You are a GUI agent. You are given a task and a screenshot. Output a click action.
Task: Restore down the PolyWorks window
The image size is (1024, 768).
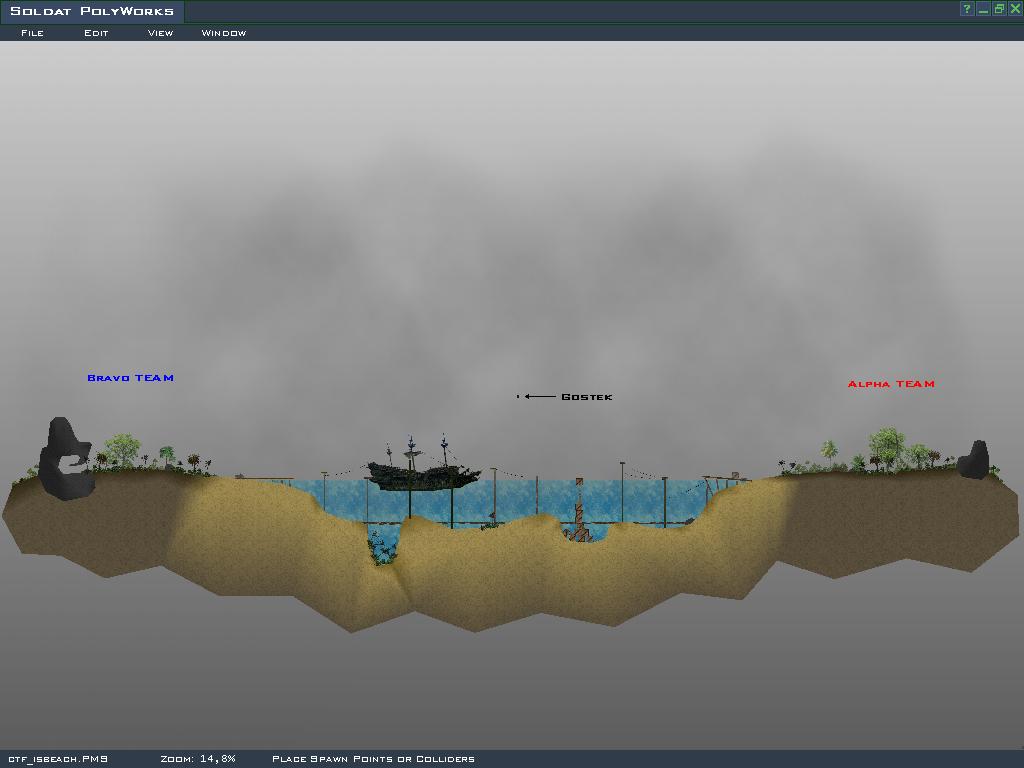[998, 9]
